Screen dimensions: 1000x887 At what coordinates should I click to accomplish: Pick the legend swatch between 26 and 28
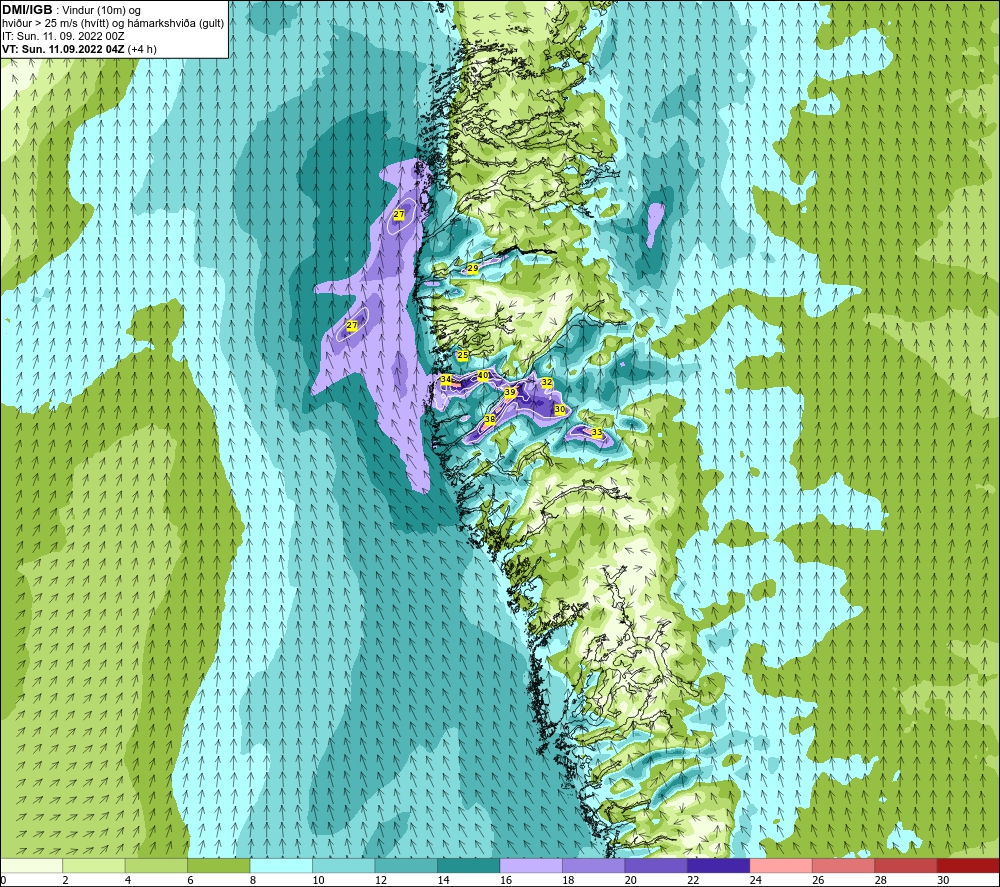coord(844,865)
